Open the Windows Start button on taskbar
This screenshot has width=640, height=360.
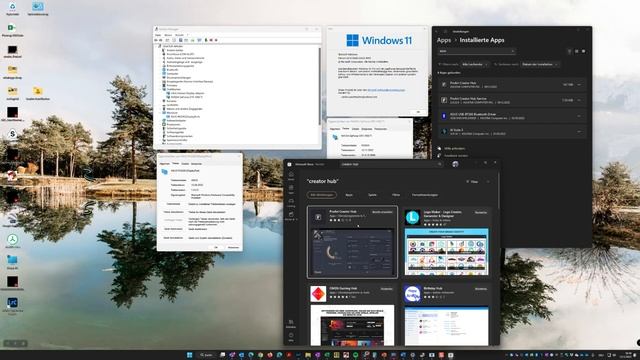[189, 355]
